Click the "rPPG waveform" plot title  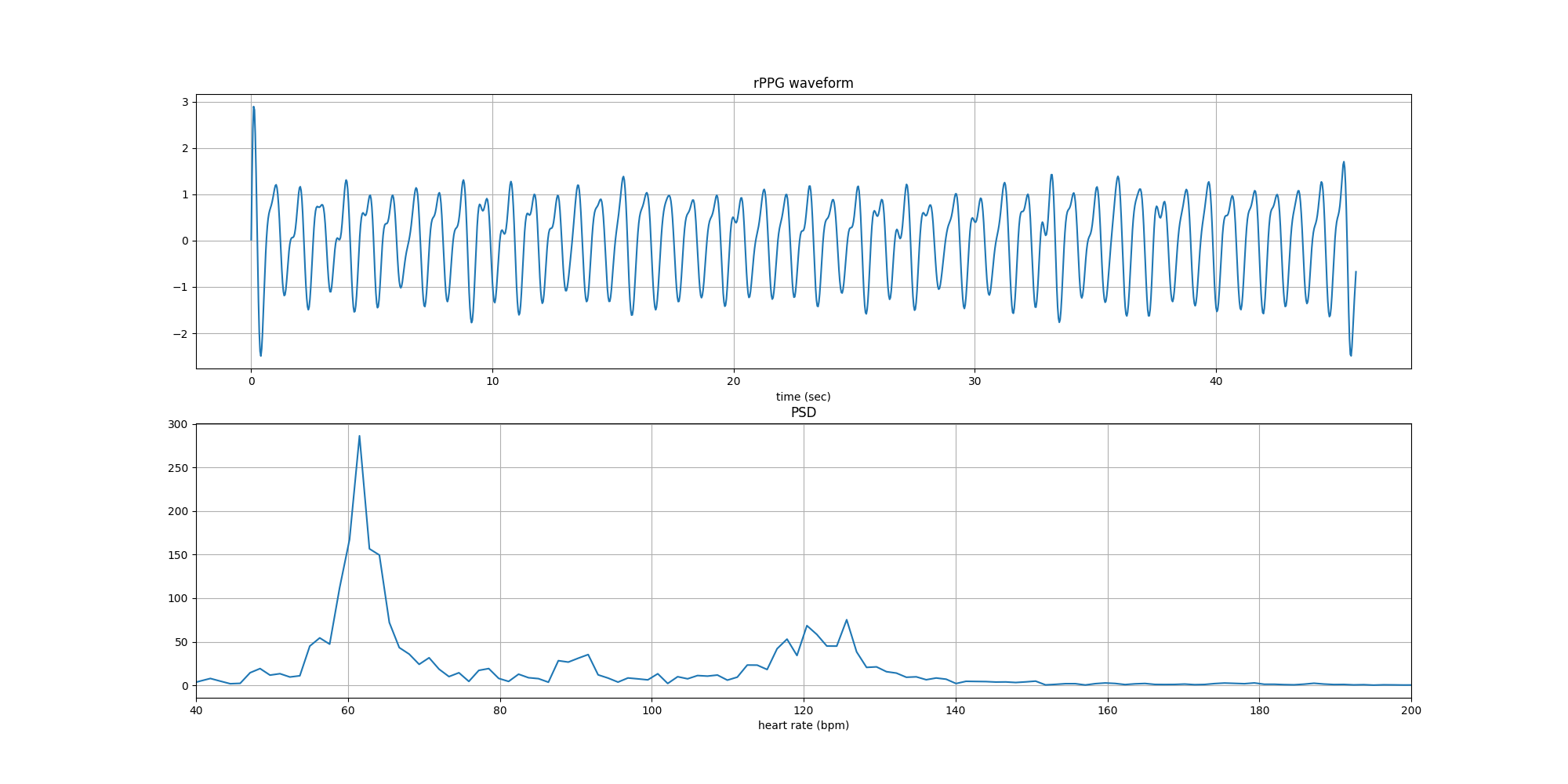pos(803,83)
